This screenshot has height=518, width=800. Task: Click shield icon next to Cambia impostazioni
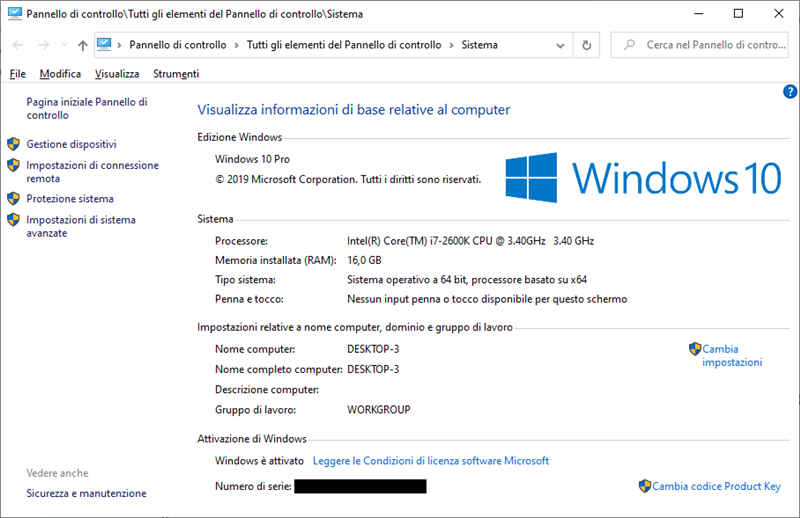[x=695, y=349]
